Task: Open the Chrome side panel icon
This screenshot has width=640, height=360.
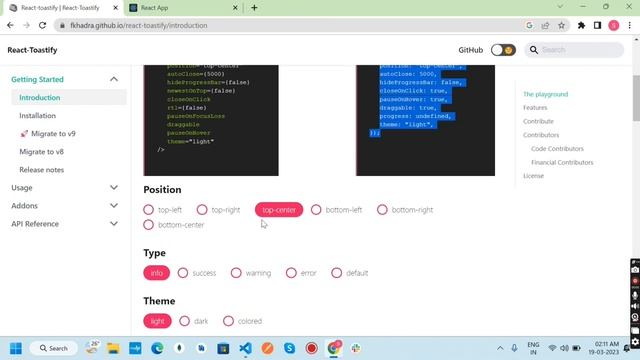Action: tap(597, 25)
